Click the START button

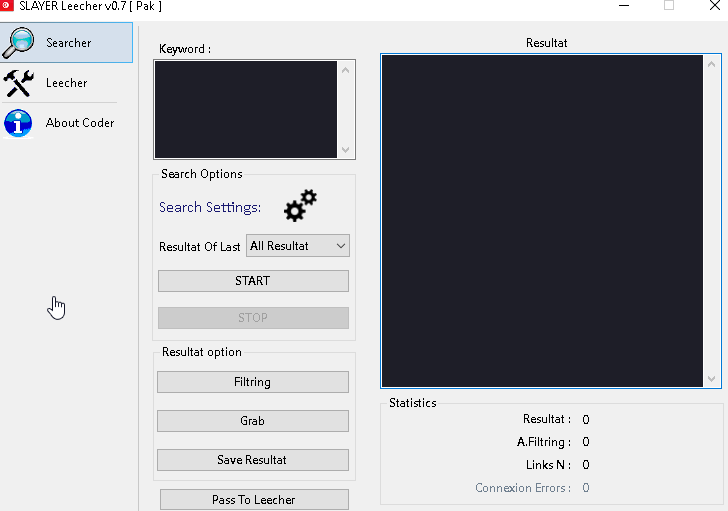click(x=253, y=281)
